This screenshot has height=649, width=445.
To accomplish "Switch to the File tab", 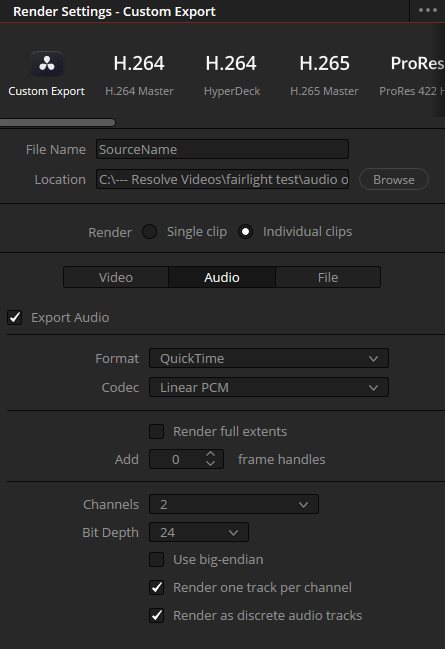I will coord(328,277).
